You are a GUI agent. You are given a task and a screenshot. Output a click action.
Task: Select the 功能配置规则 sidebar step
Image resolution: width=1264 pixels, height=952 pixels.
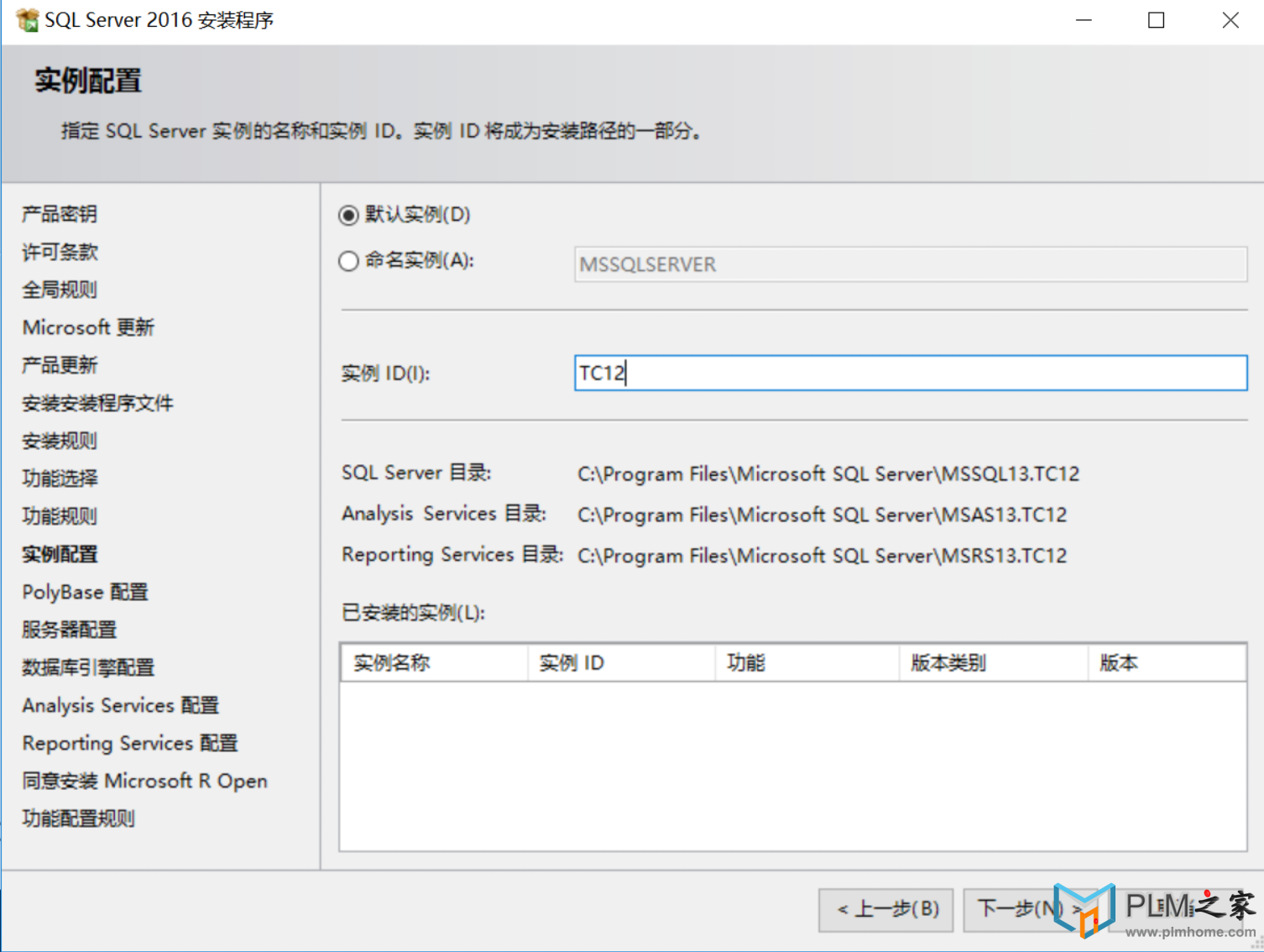(x=78, y=819)
